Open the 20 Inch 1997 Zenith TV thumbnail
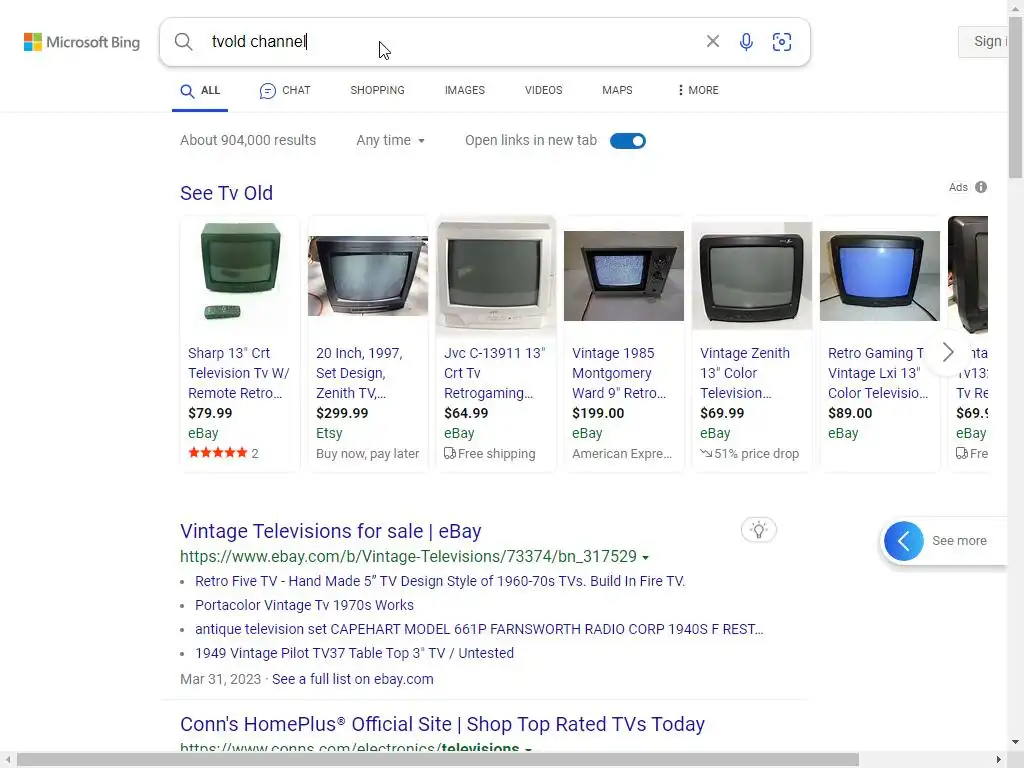 pyautogui.click(x=368, y=276)
